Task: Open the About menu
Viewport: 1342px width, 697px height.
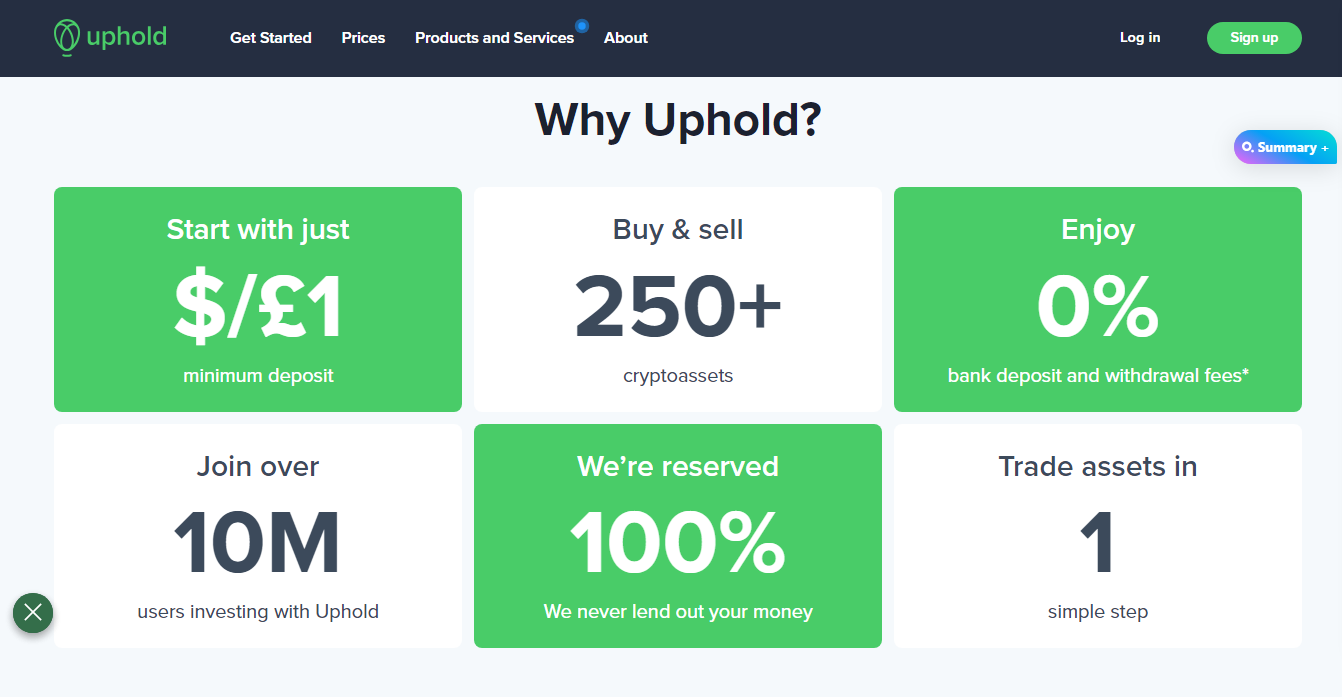Action: coord(626,38)
